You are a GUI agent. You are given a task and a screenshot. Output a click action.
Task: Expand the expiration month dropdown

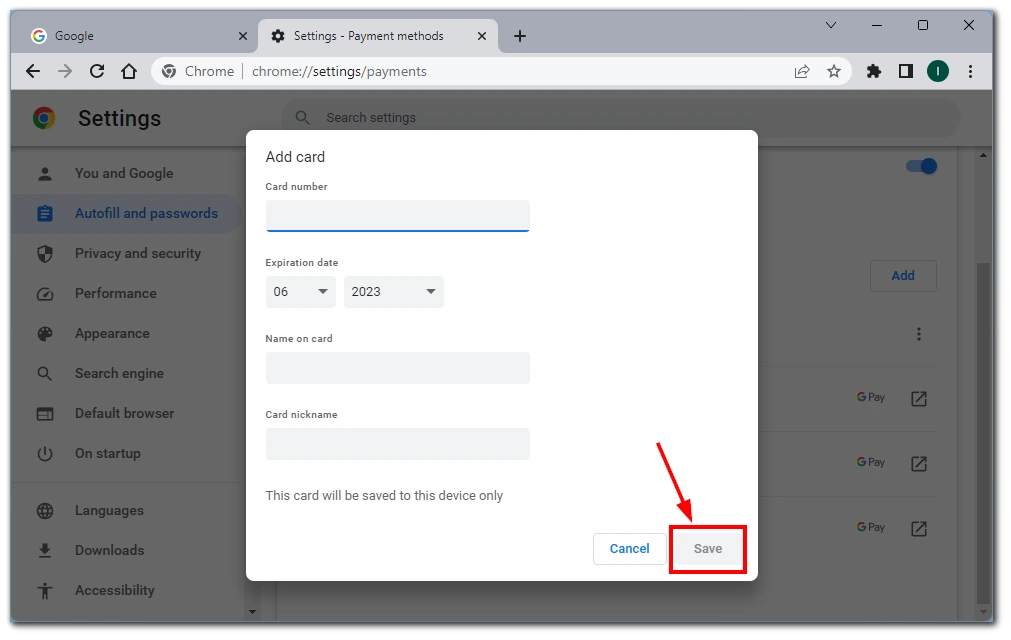(300, 292)
